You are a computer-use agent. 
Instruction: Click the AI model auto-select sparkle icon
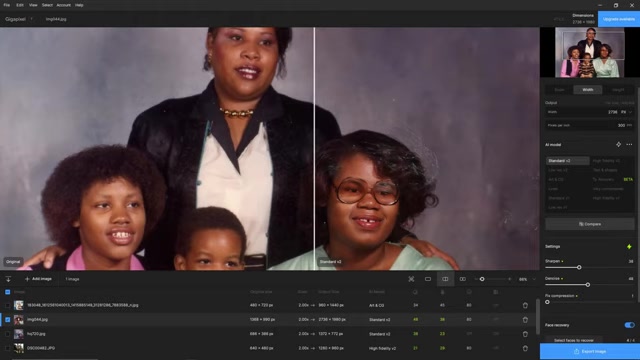click(618, 144)
